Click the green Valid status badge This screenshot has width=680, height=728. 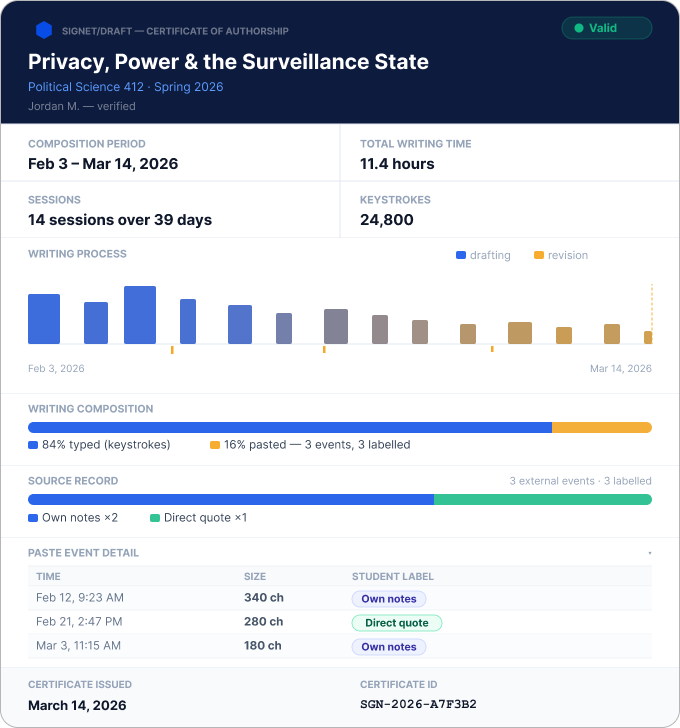coord(607,28)
